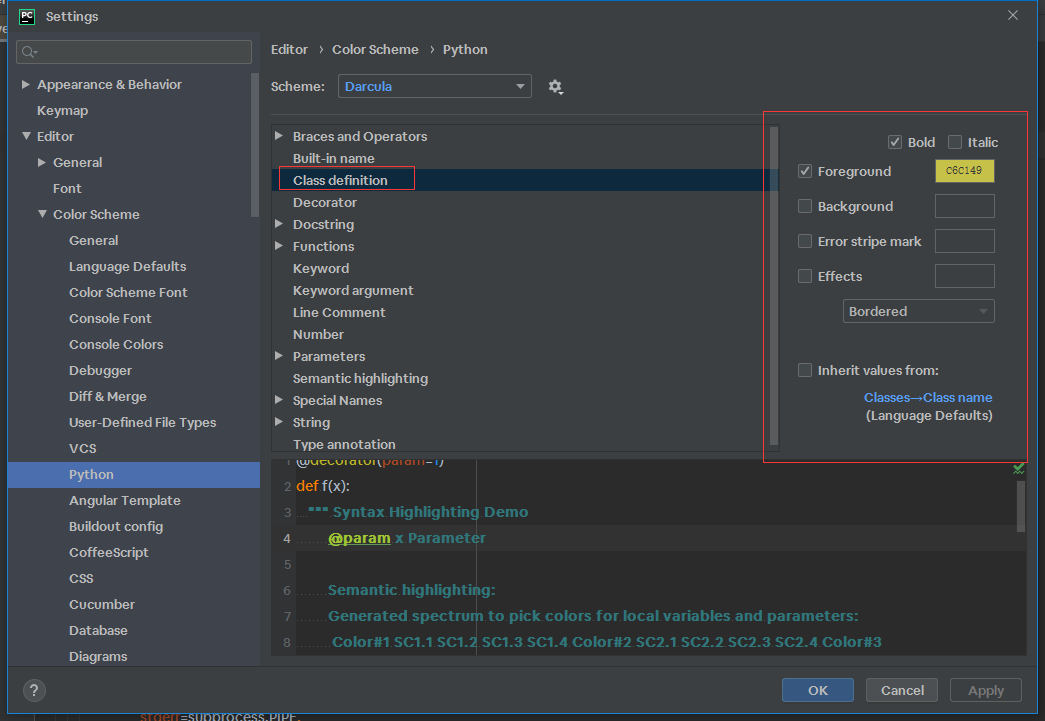Expand Braces and Operators group
Screen dimensions: 1045x721
[279, 135]
